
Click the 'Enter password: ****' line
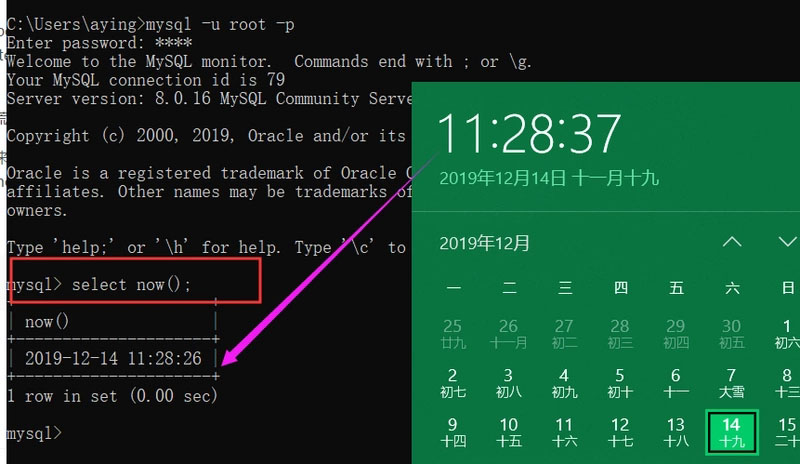pos(99,43)
